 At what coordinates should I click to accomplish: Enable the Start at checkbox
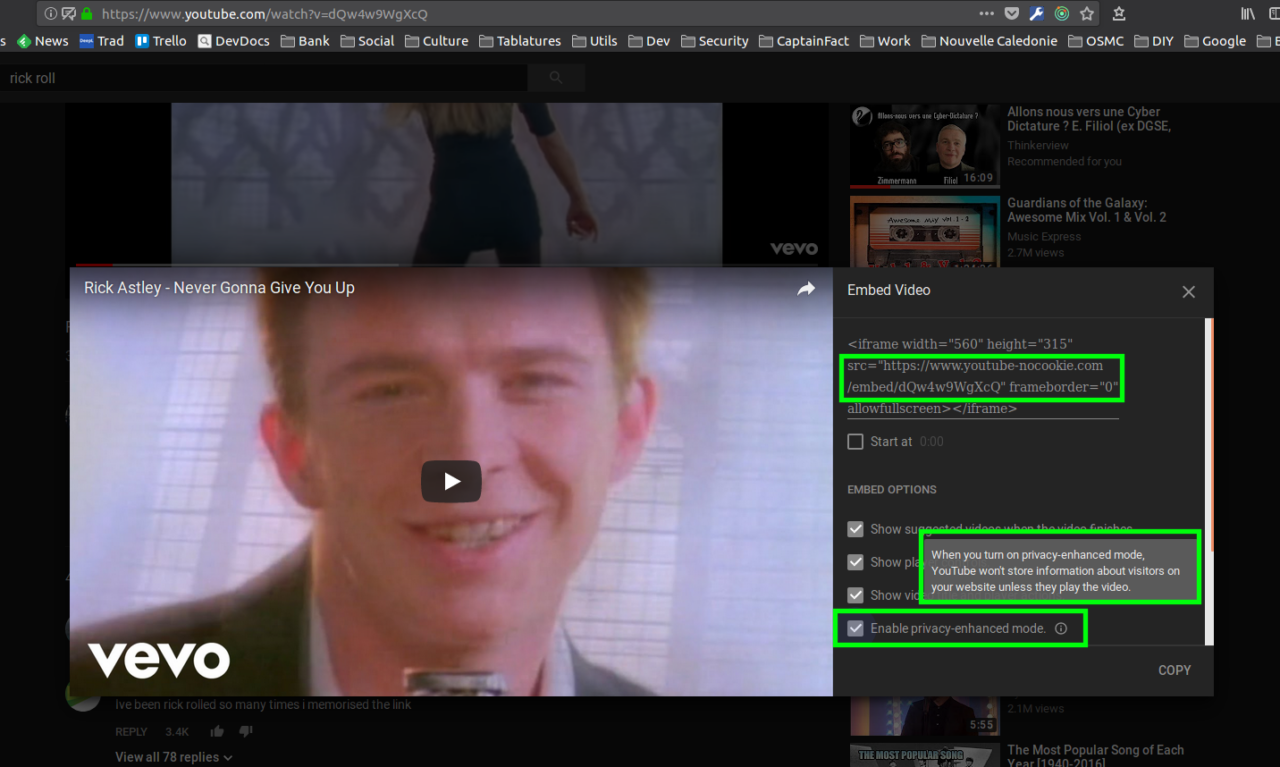click(x=855, y=442)
